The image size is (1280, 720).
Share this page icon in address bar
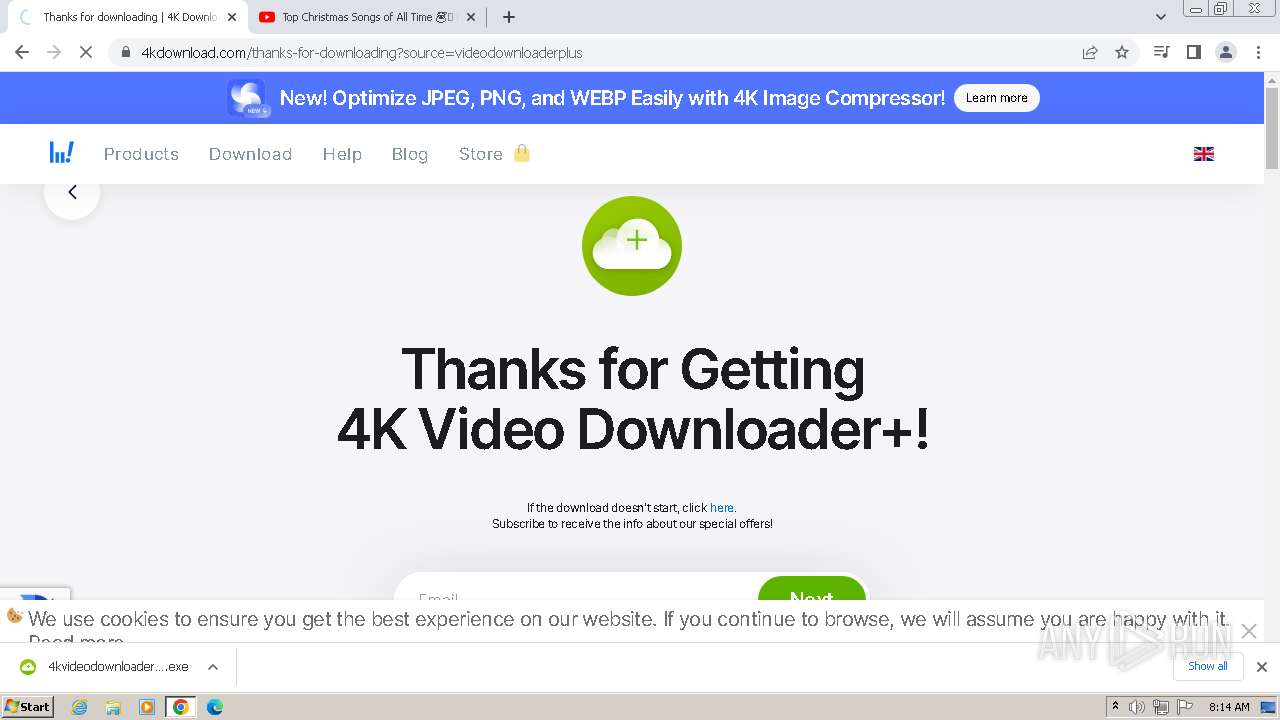1090,52
